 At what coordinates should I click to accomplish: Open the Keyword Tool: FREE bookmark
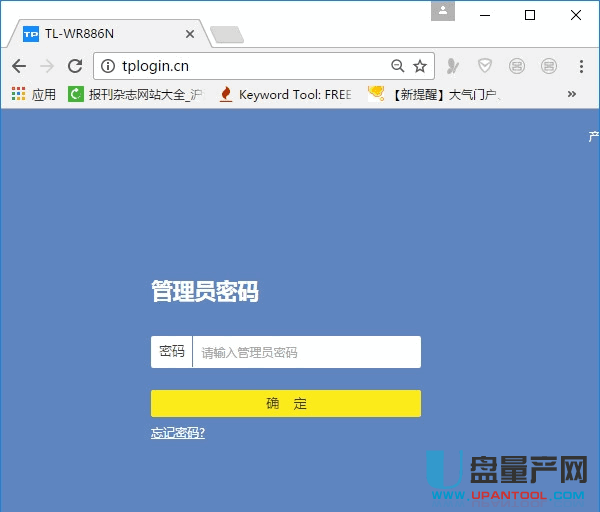pyautogui.click(x=286, y=95)
